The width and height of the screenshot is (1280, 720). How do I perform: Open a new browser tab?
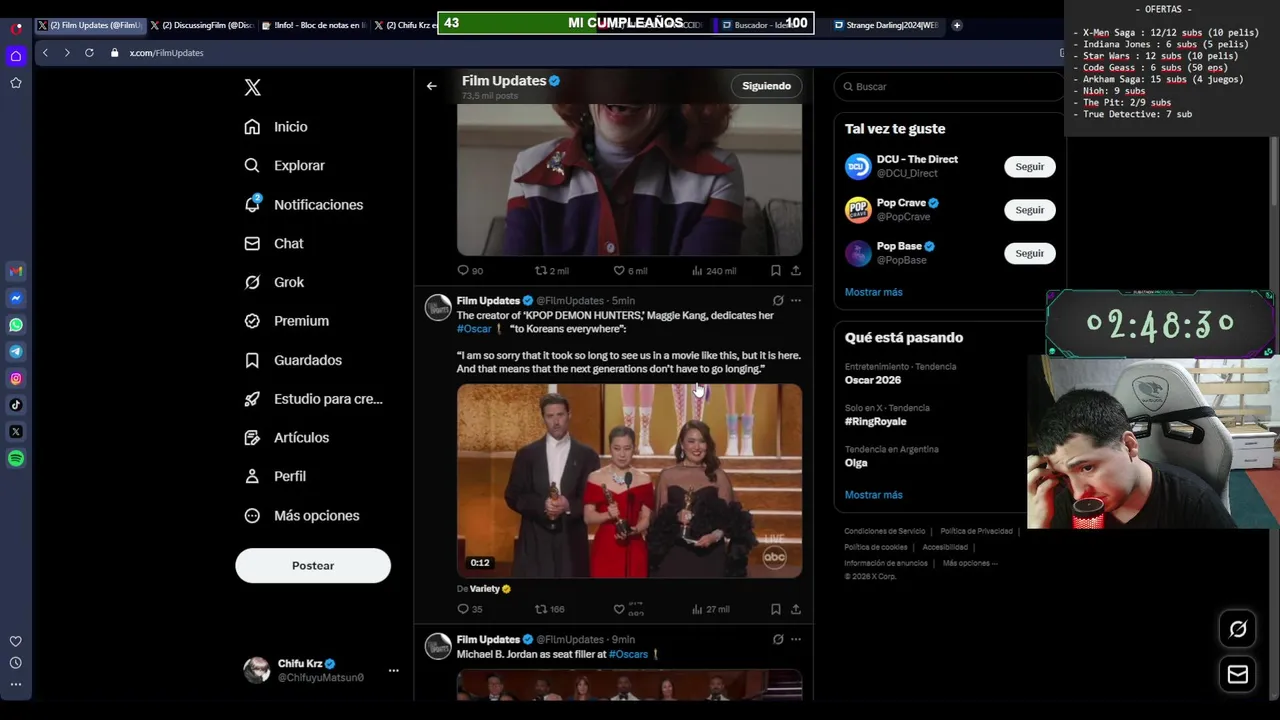click(957, 25)
